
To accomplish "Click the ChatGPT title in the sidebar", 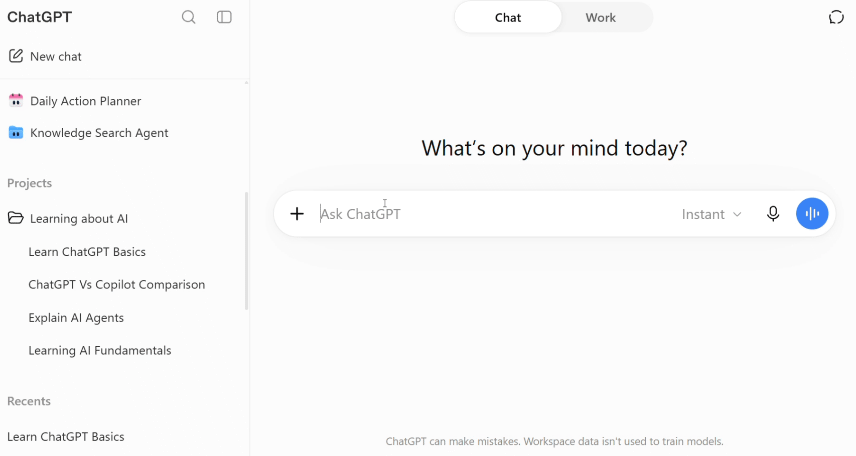I will tap(39, 17).
